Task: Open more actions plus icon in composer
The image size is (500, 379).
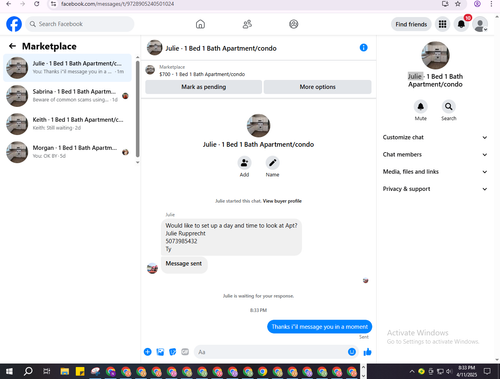Action: click(x=148, y=352)
